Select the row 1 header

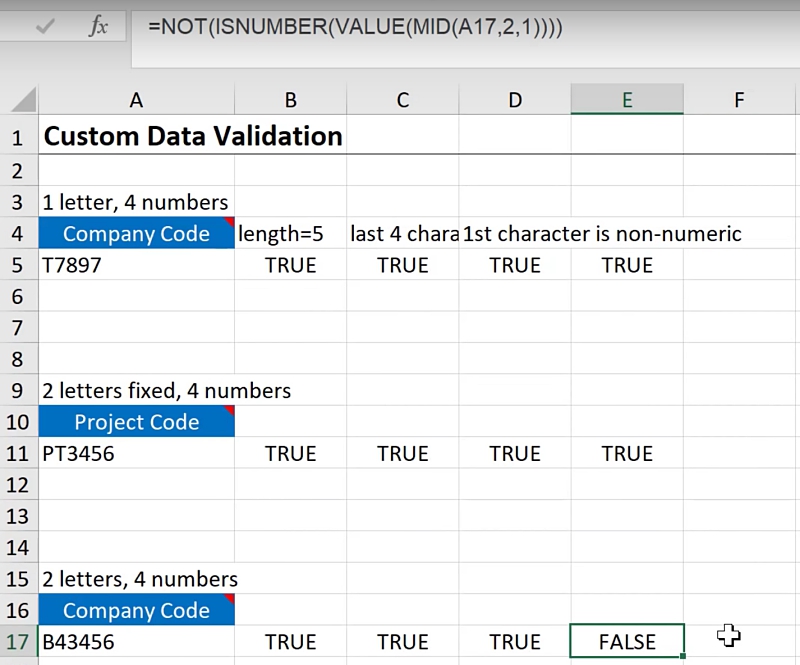18,136
